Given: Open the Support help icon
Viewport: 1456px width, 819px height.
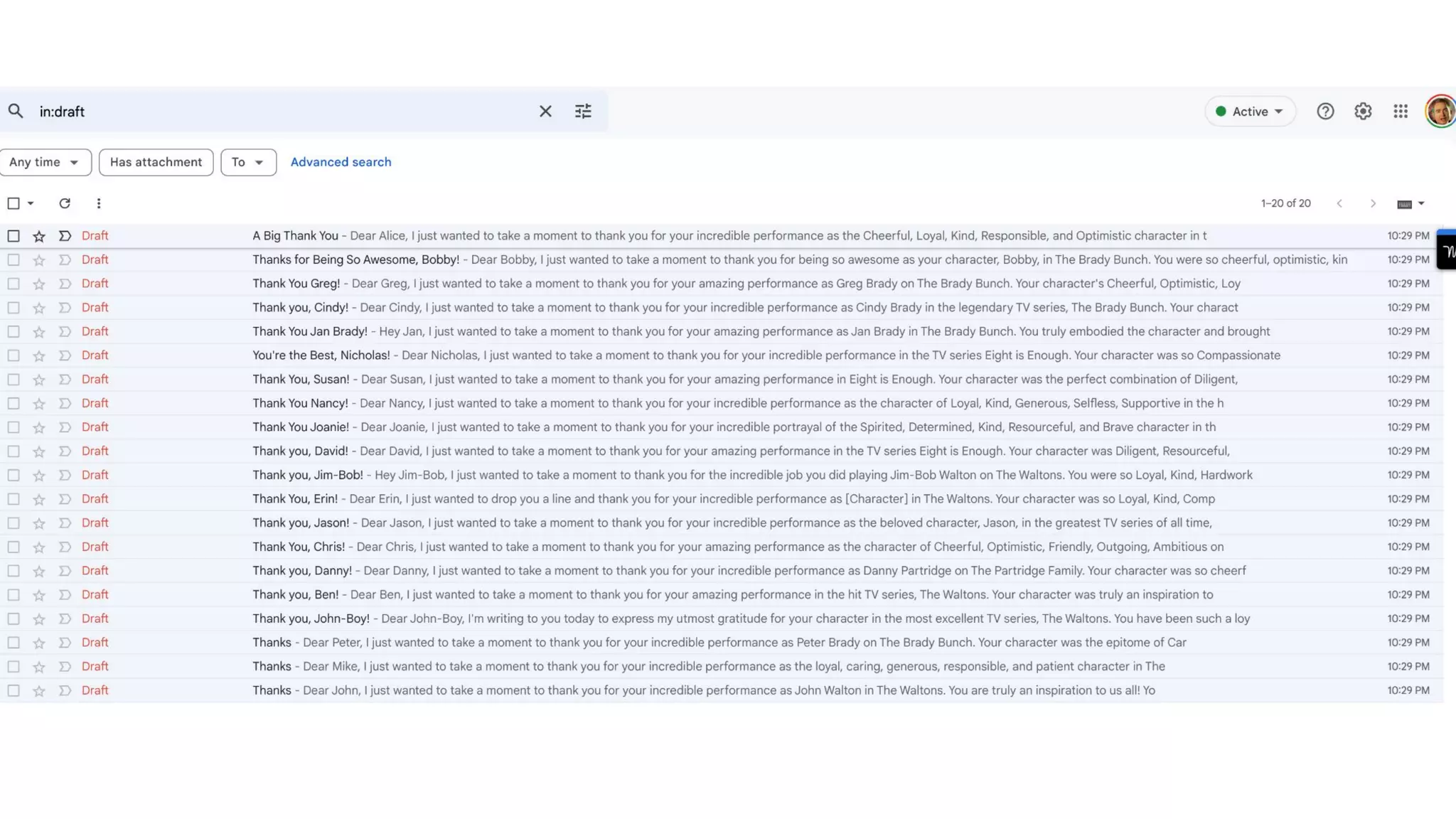Looking at the screenshot, I should click(x=1325, y=111).
